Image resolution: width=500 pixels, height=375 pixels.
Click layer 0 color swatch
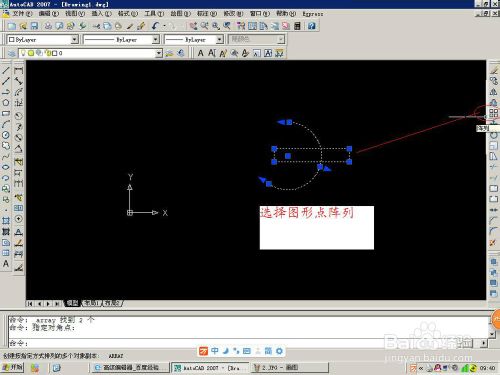(x=54, y=53)
